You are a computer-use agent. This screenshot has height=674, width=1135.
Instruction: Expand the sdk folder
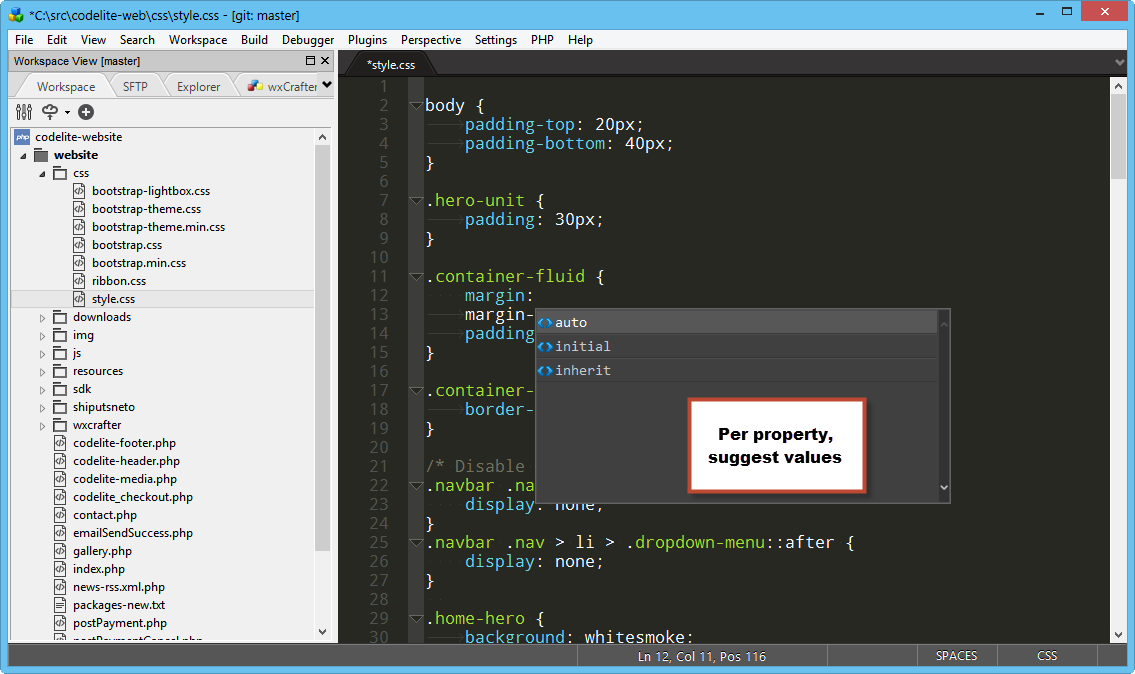[42, 390]
